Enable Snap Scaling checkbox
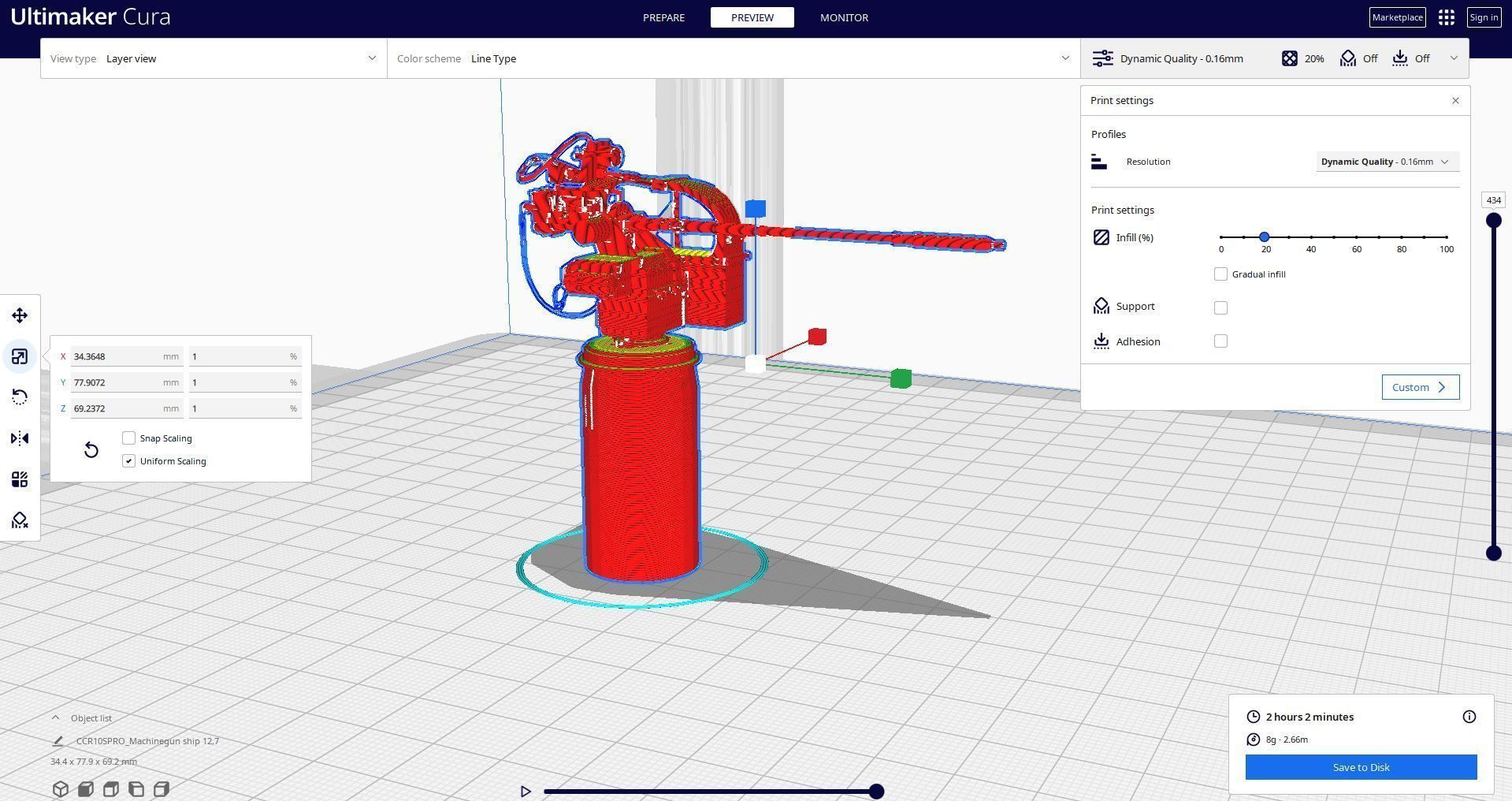Image resolution: width=1512 pixels, height=801 pixels. tap(129, 438)
